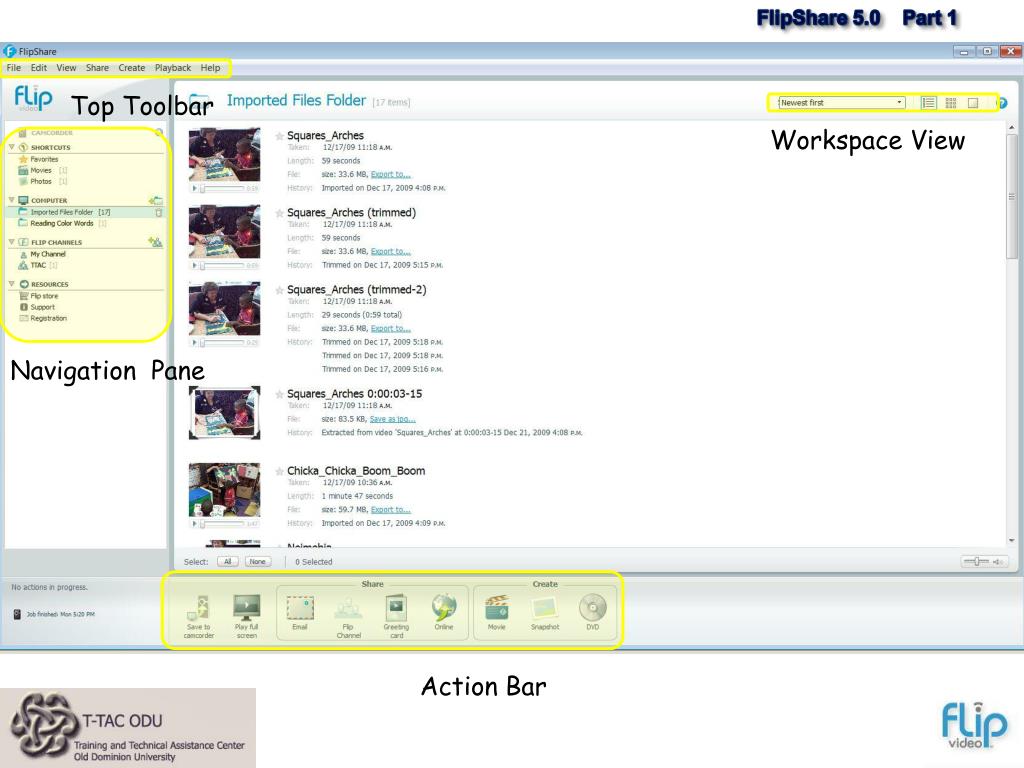The height and width of the screenshot is (768, 1024).
Task: Open Movies shortcut in navigation pane
Action: 40,170
